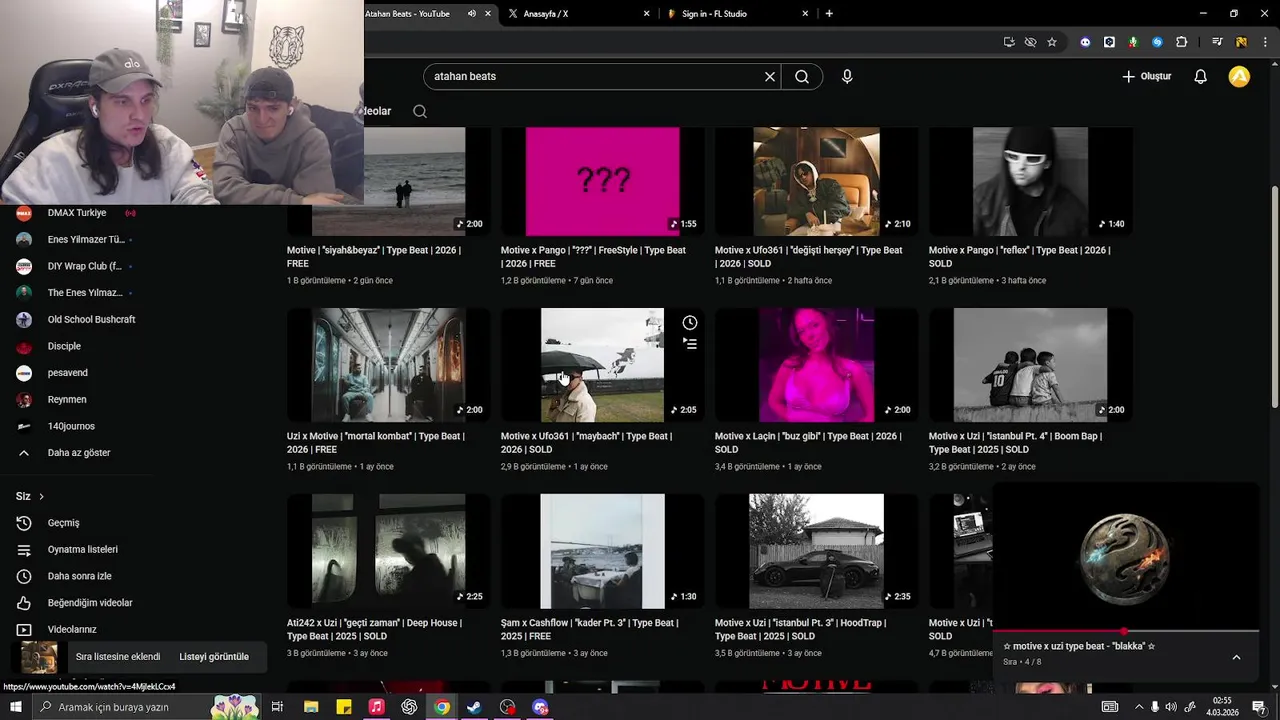
Task: Open the Chrome extensions puzzle menu
Action: pos(1182,42)
